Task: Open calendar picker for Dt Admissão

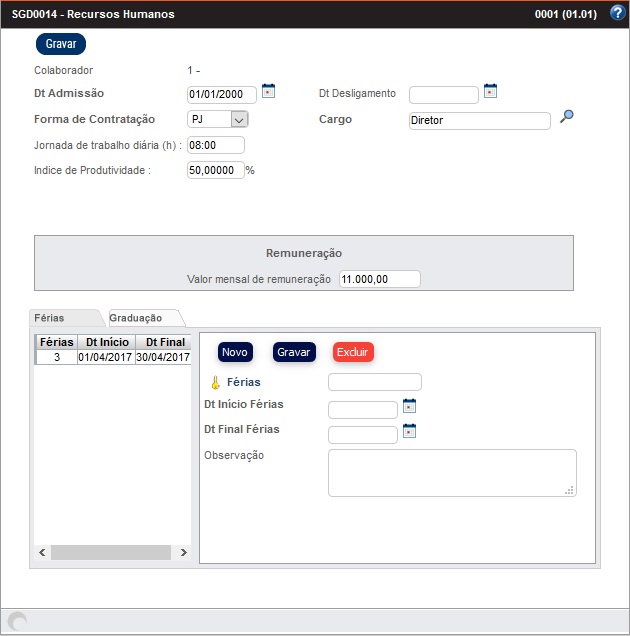Action: 268,91
